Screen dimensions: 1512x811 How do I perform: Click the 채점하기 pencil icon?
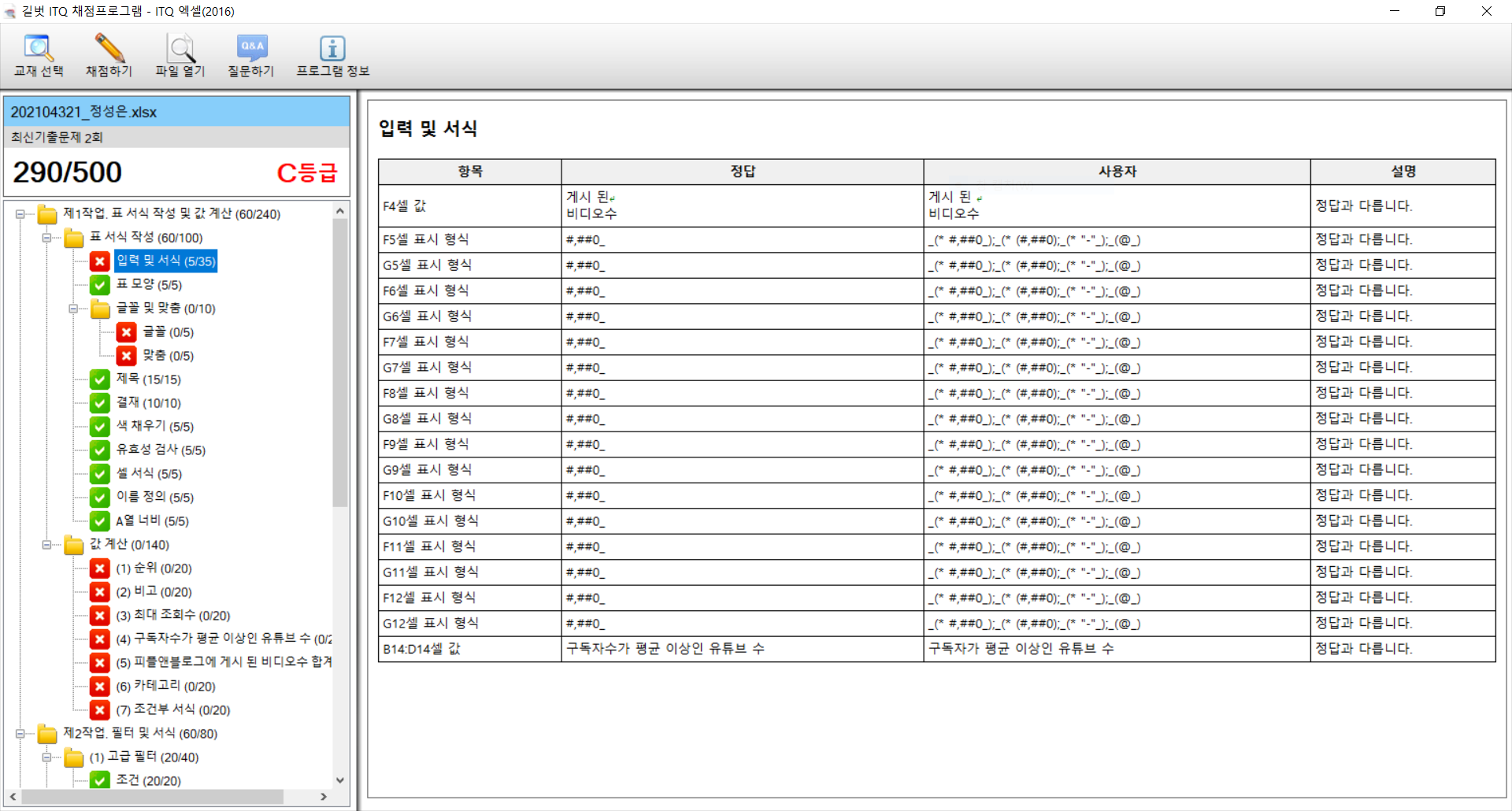pyautogui.click(x=109, y=50)
